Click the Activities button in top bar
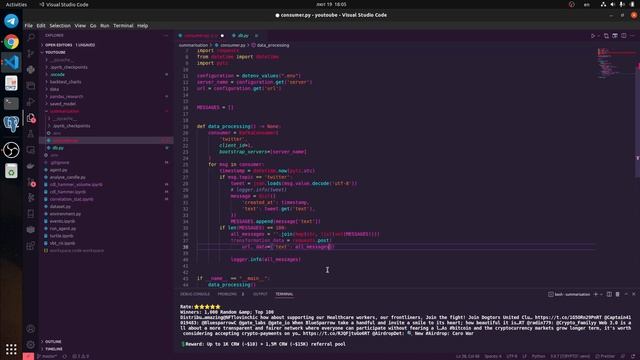Screen dimensions: 640x360 coord(16,4)
